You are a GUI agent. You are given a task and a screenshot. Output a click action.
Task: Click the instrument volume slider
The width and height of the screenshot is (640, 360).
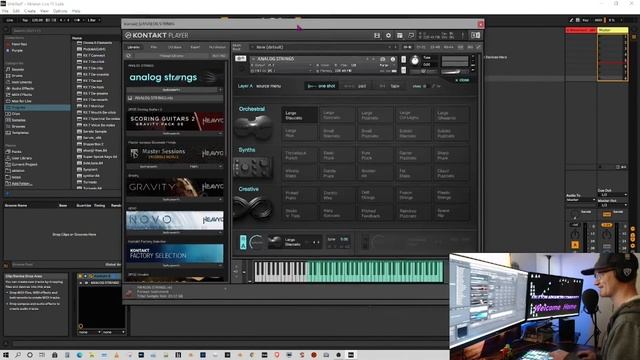pos(454,72)
